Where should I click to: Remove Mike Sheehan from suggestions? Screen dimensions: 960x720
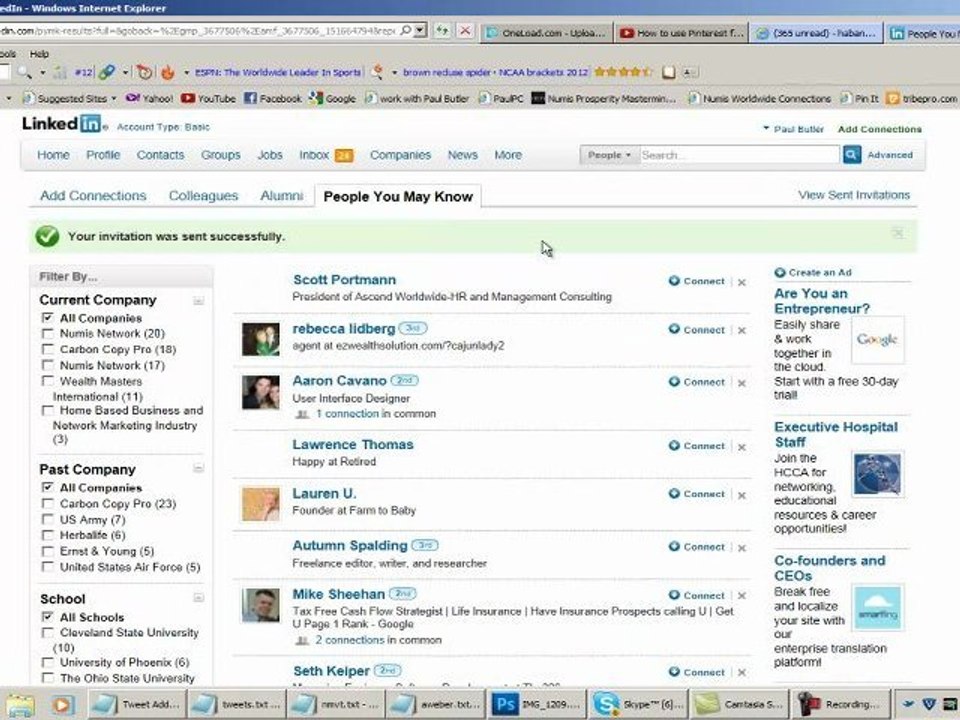(x=742, y=596)
